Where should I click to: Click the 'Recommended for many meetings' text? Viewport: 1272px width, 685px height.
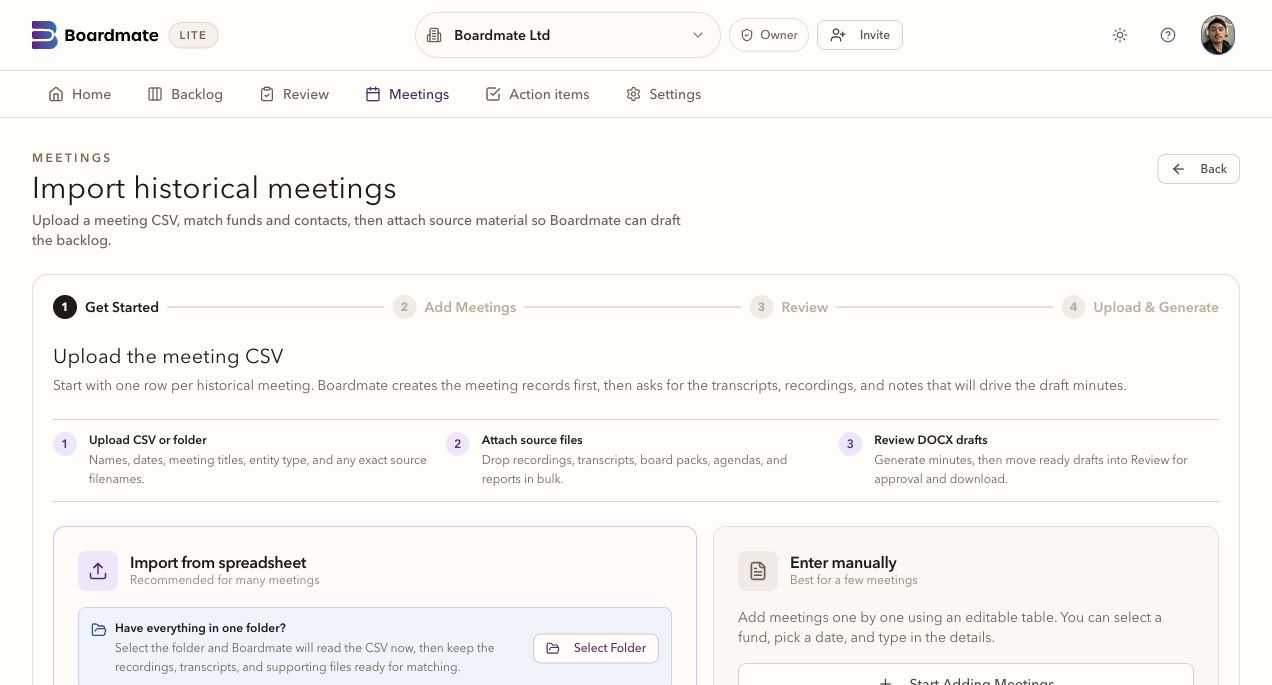pos(225,580)
